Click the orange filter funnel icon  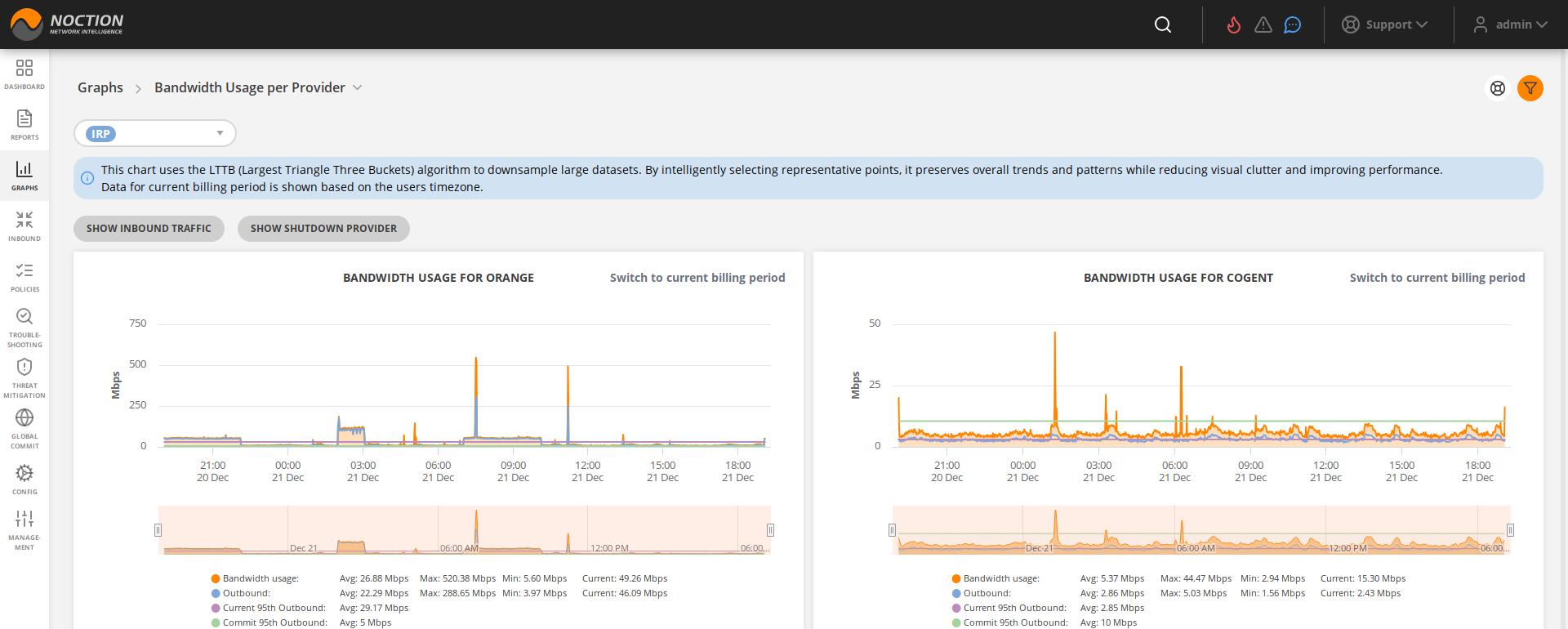click(1530, 88)
